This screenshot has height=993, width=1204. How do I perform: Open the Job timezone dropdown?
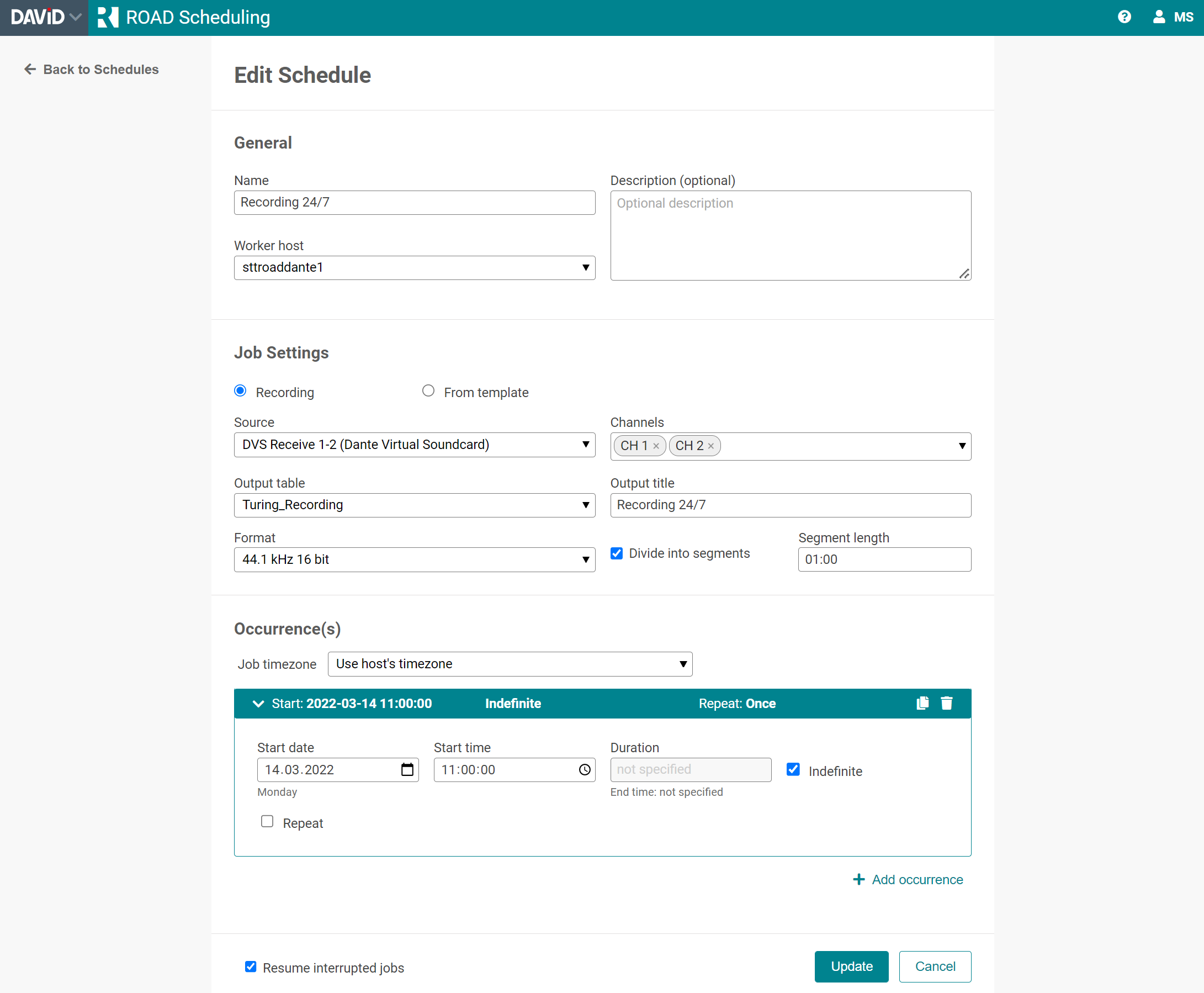tap(510, 664)
